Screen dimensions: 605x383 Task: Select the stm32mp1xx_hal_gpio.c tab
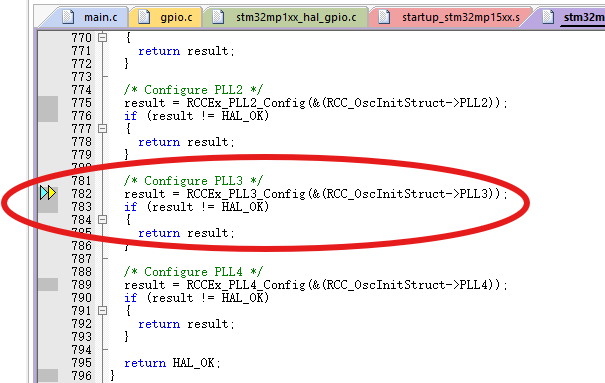[x=286, y=17]
